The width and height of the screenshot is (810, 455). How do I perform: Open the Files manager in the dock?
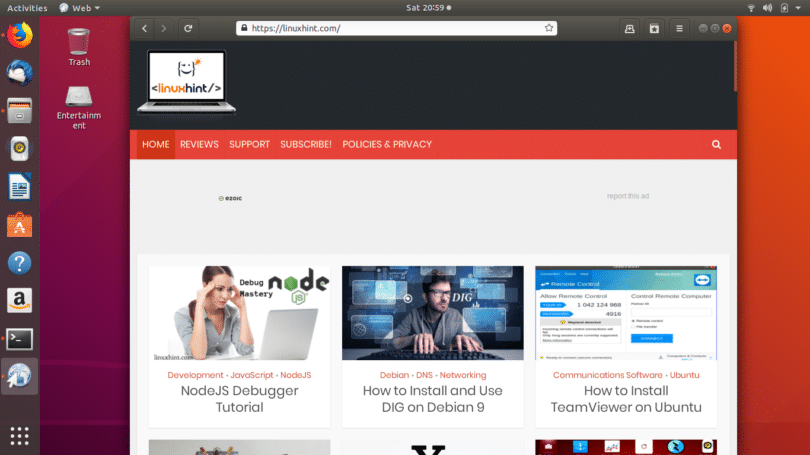click(x=20, y=111)
